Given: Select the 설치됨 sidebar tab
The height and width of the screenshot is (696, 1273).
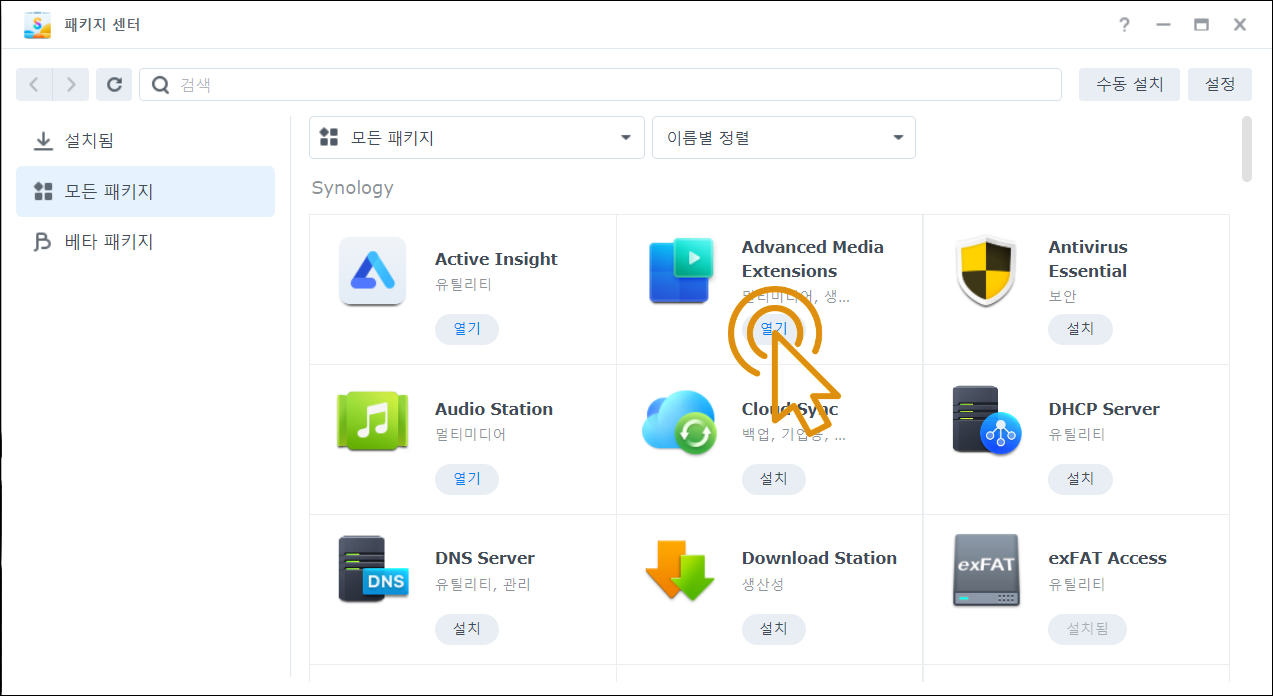Looking at the screenshot, I should pos(145,141).
